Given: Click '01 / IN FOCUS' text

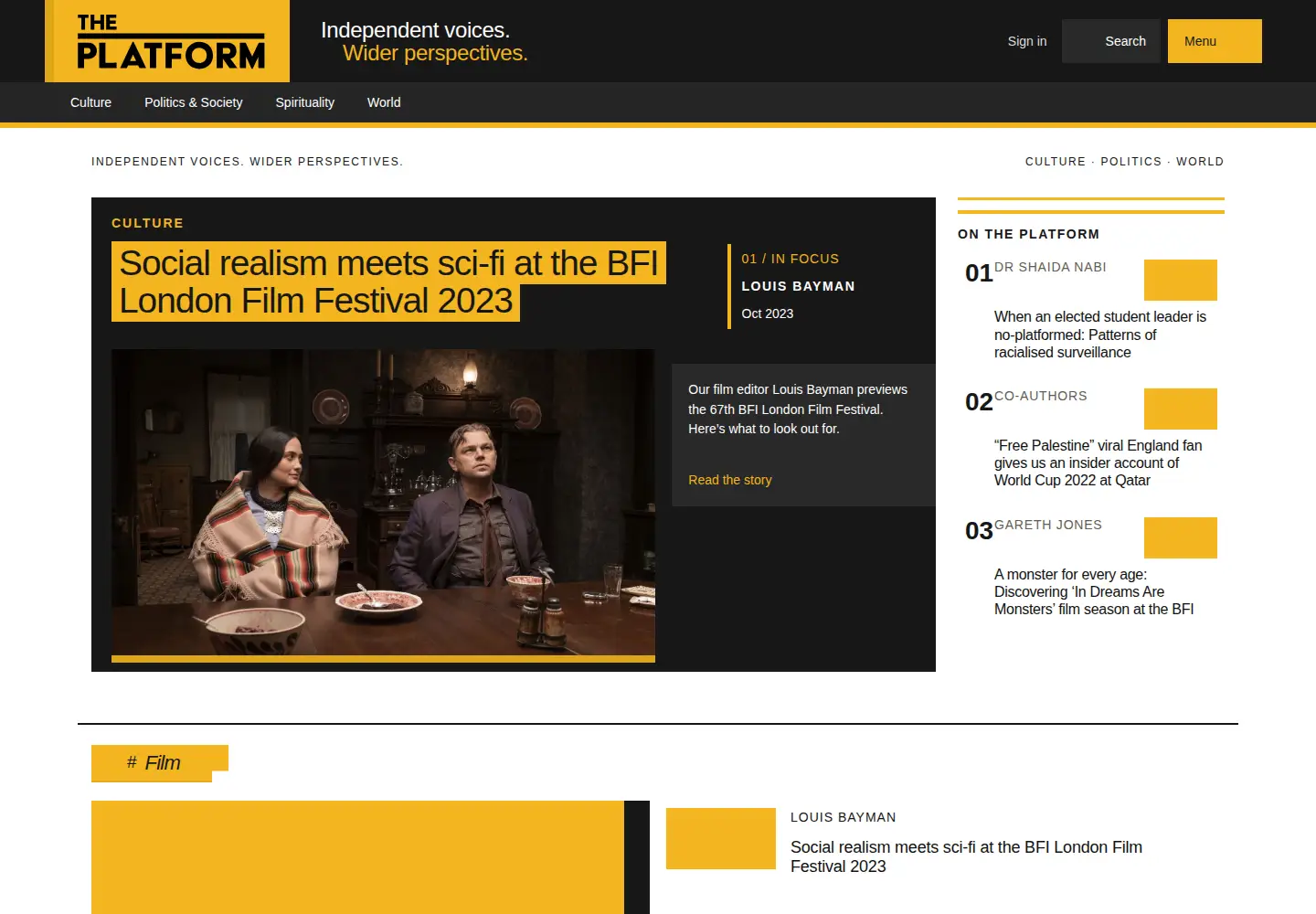Looking at the screenshot, I should (791, 259).
